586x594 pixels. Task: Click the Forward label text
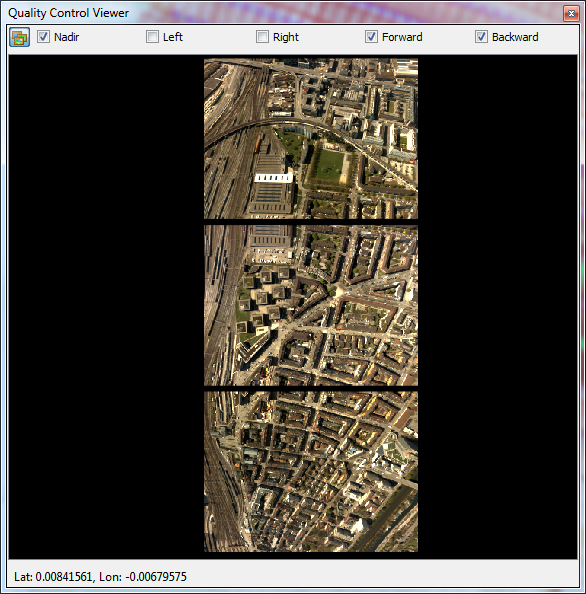click(x=402, y=37)
